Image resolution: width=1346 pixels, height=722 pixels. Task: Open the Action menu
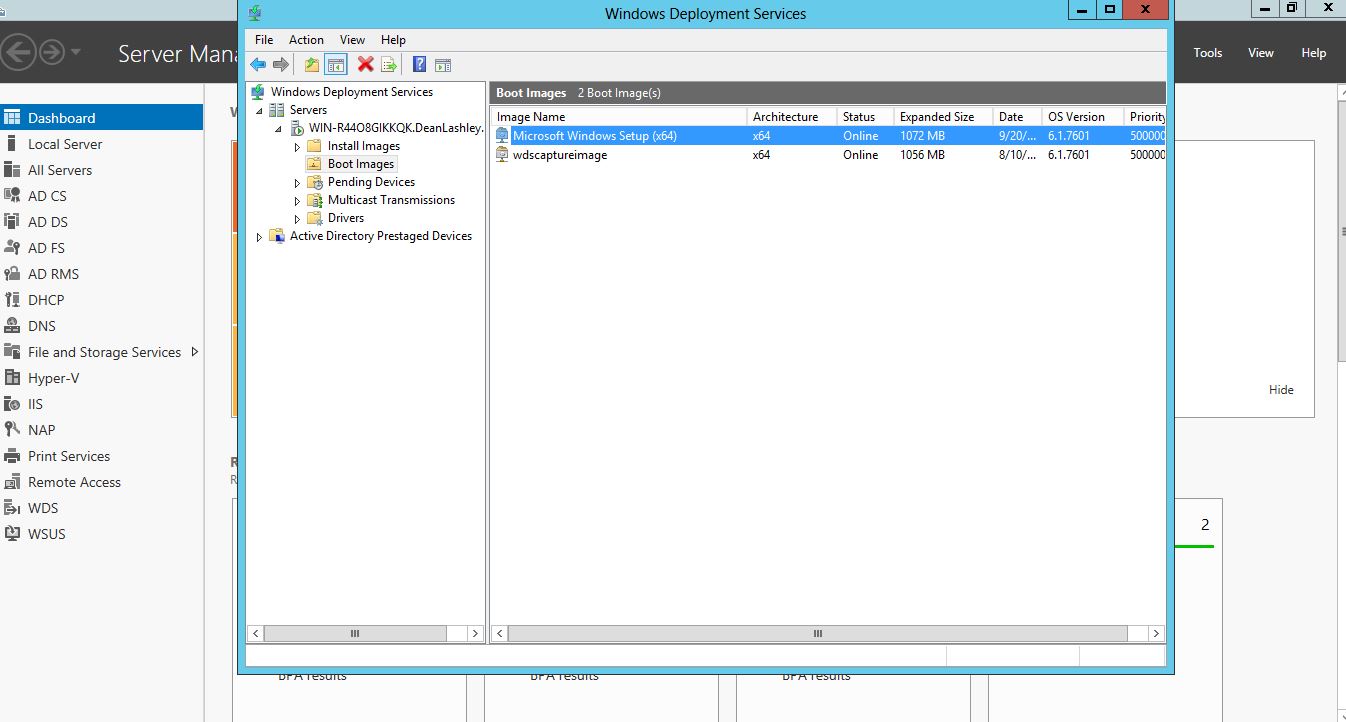tap(306, 40)
